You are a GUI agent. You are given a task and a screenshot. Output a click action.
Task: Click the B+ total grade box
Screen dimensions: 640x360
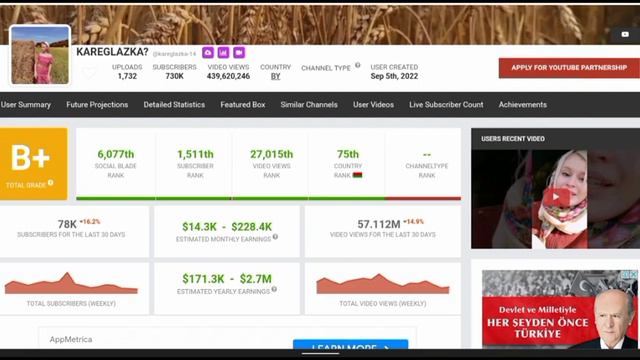click(x=34, y=164)
